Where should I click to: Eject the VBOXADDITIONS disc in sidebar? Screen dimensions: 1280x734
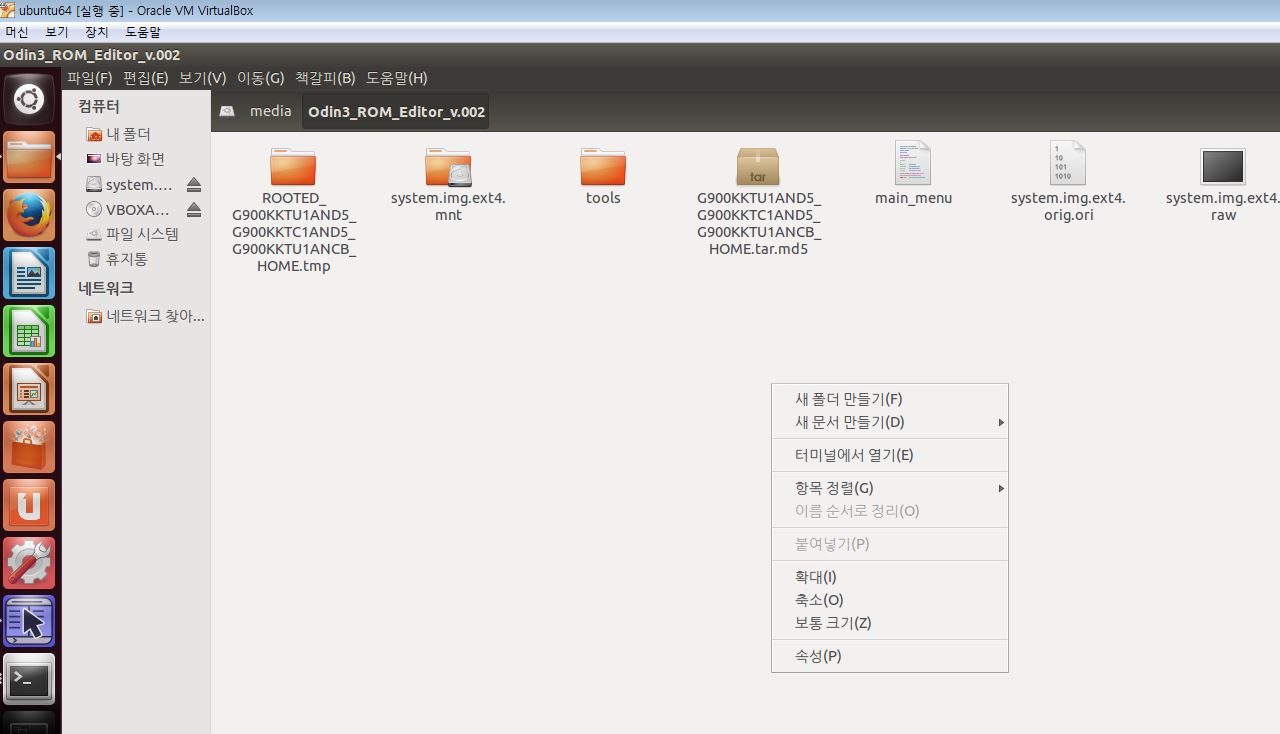tap(194, 210)
